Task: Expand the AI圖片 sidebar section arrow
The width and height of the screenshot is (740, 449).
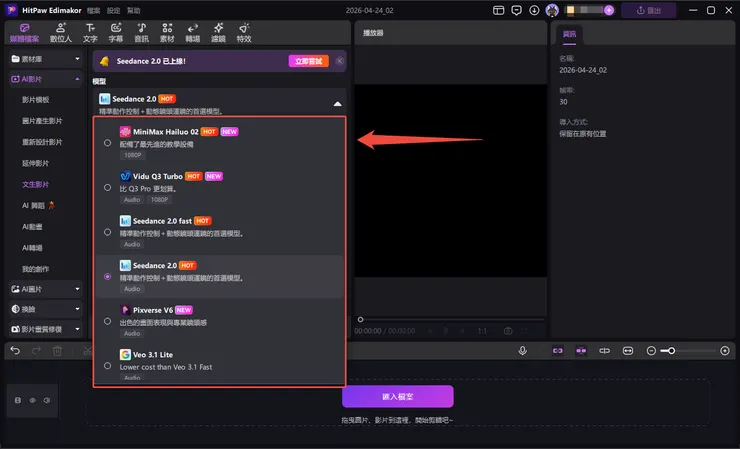Action: coord(77,289)
